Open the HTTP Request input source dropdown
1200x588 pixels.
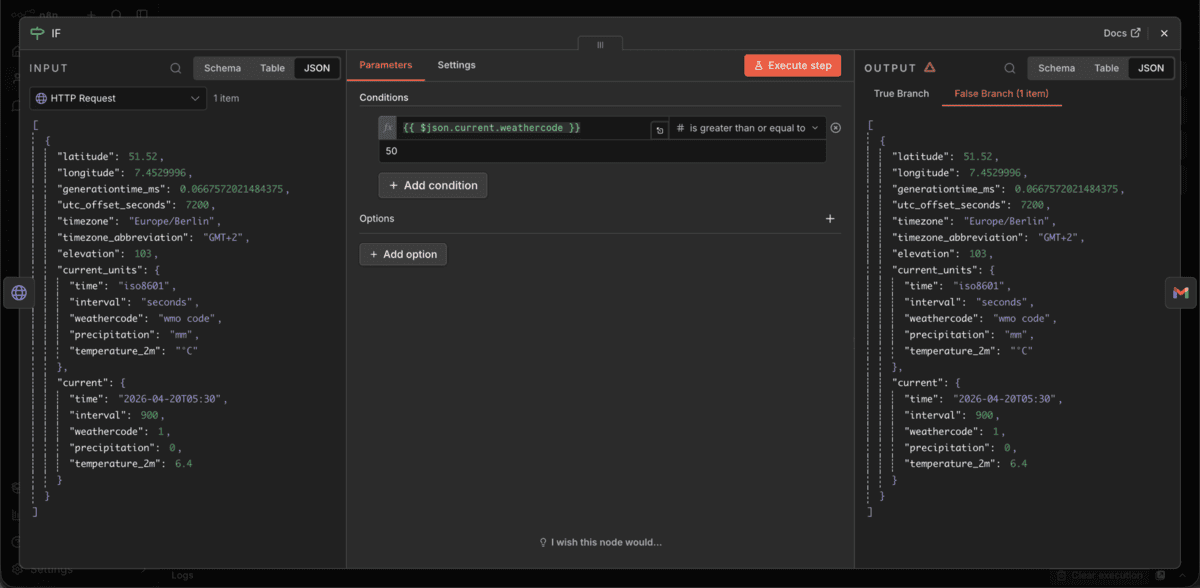[x=117, y=97]
